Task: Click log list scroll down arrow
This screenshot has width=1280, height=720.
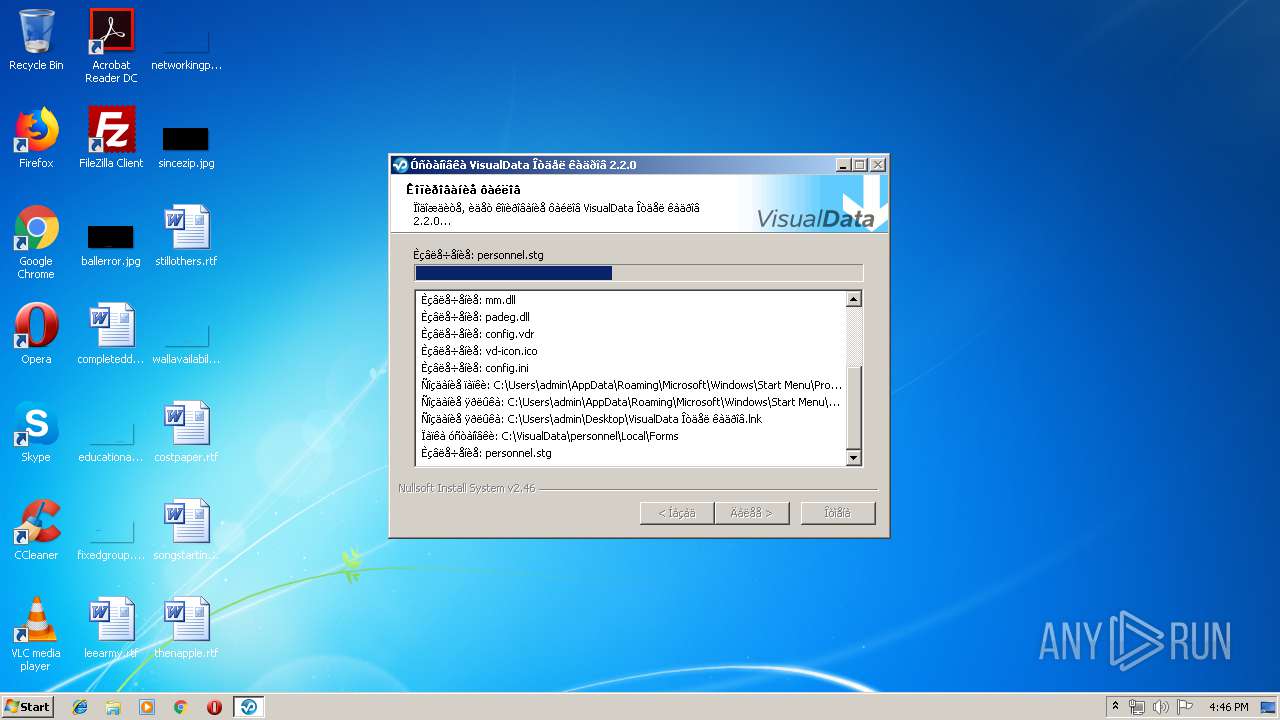Action: (854, 458)
